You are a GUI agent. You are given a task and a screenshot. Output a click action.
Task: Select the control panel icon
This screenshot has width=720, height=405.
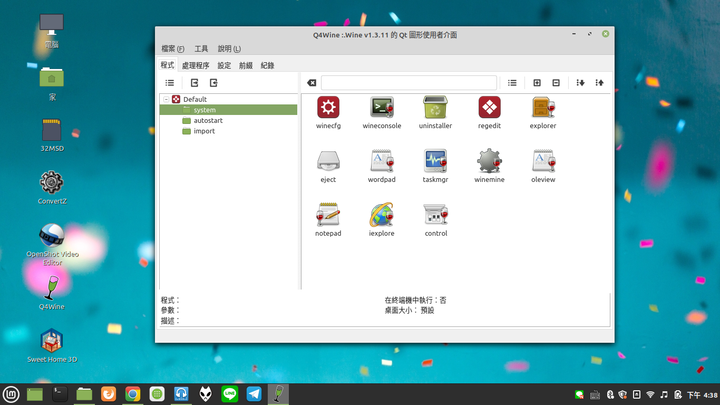click(x=435, y=215)
